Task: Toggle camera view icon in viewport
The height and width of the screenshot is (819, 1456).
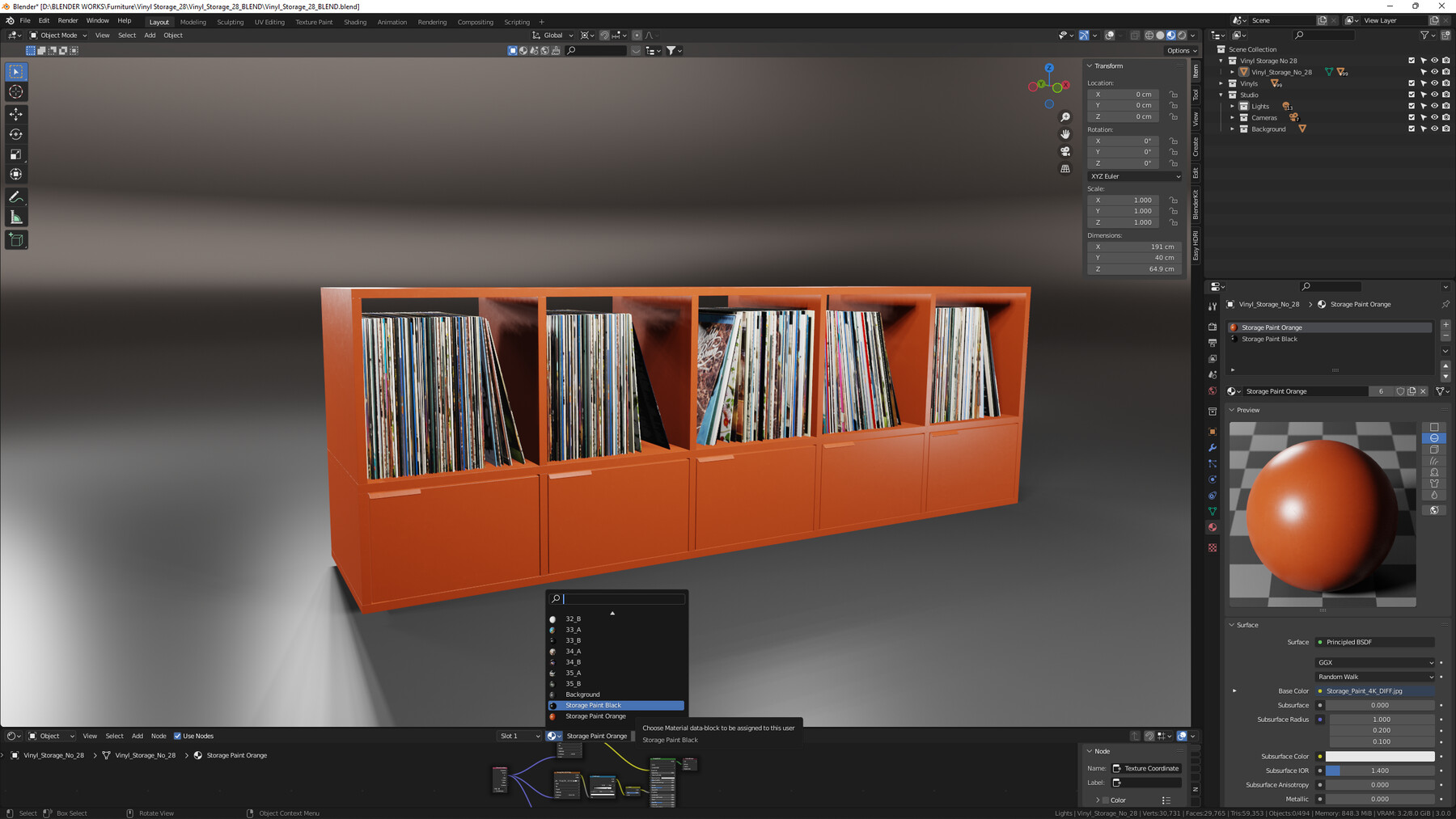Action: (1065, 151)
